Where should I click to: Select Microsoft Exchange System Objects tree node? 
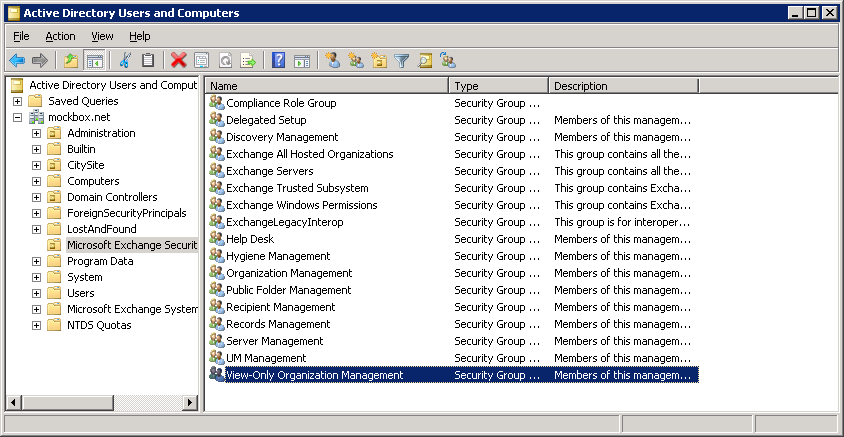click(x=132, y=309)
